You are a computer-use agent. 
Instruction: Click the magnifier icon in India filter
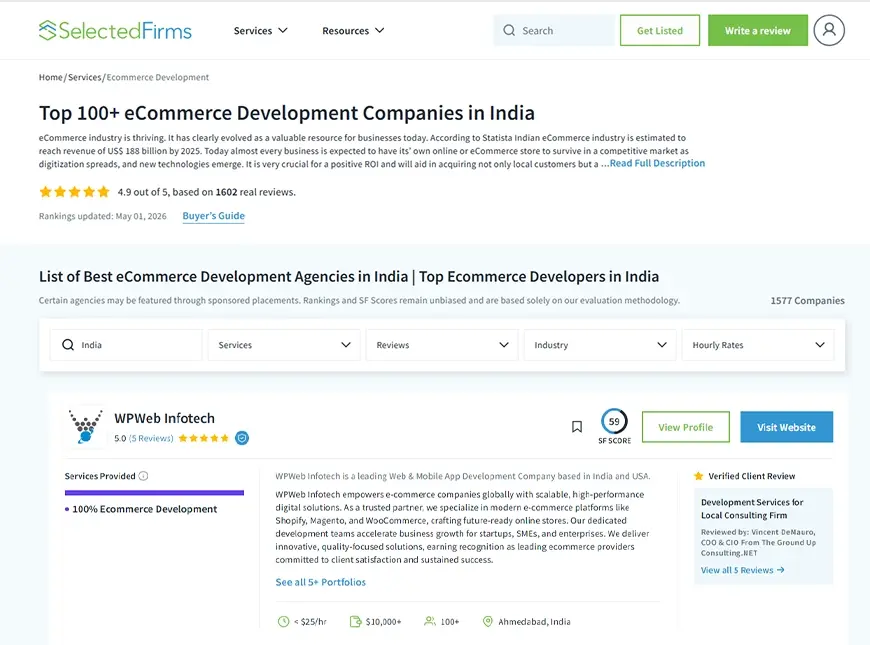[x=68, y=345]
